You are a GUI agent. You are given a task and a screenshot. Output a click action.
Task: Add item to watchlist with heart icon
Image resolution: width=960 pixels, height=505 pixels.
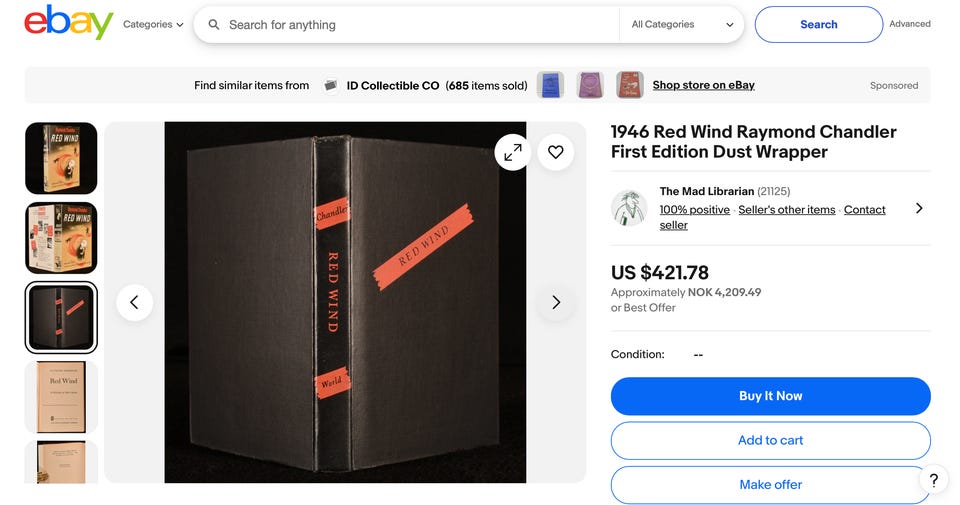pos(556,152)
